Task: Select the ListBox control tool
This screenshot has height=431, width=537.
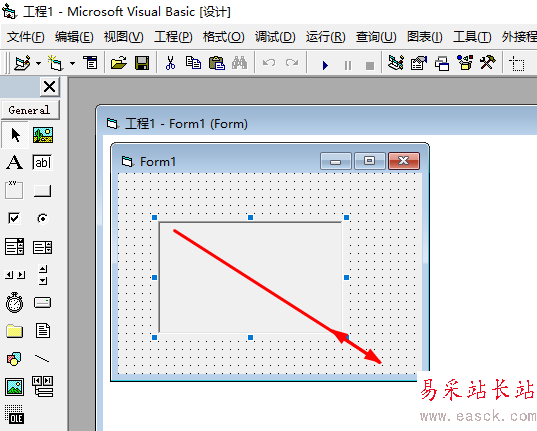Action: [x=42, y=247]
